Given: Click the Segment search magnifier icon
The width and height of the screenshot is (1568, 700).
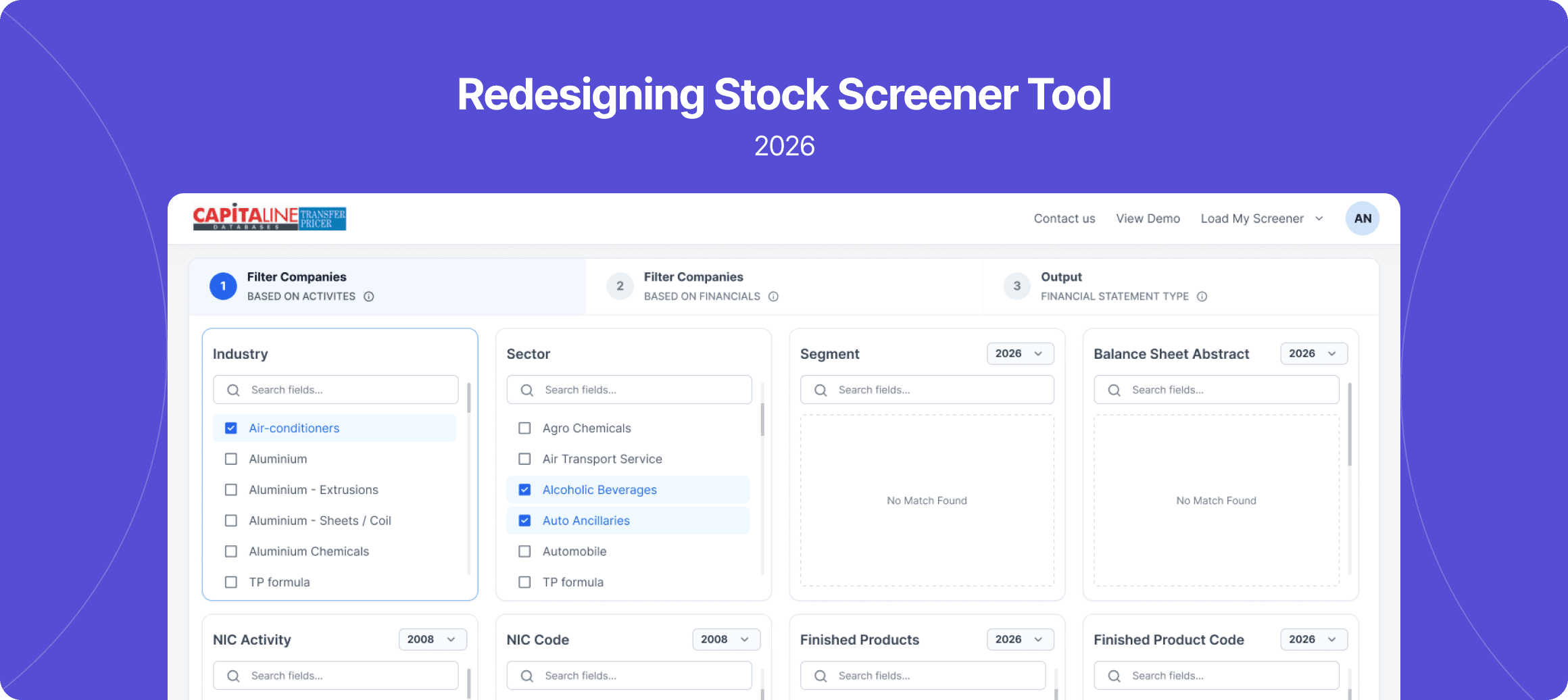Looking at the screenshot, I should click(820, 390).
